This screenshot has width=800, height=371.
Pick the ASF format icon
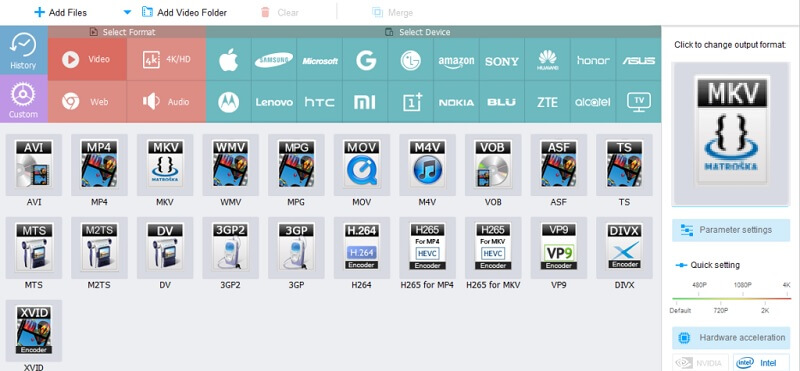[x=559, y=164]
